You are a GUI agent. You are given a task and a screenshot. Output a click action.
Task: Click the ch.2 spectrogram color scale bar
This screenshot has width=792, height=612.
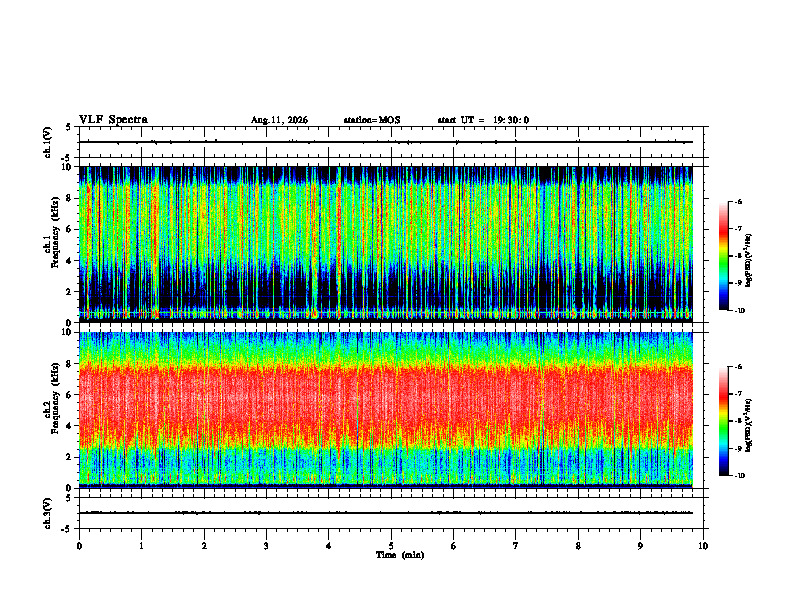pyautogui.click(x=723, y=421)
